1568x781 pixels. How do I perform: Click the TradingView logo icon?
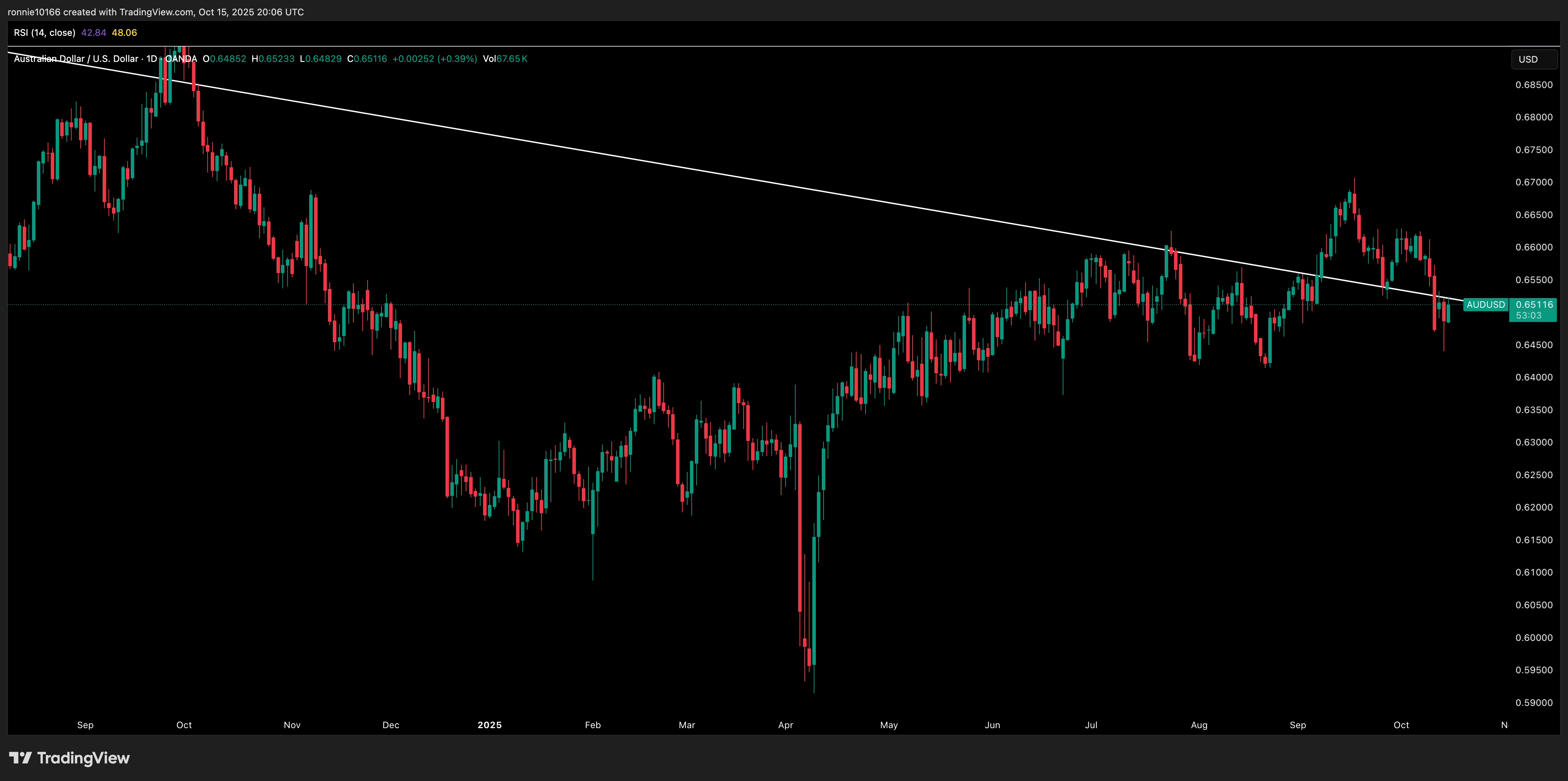[20, 758]
